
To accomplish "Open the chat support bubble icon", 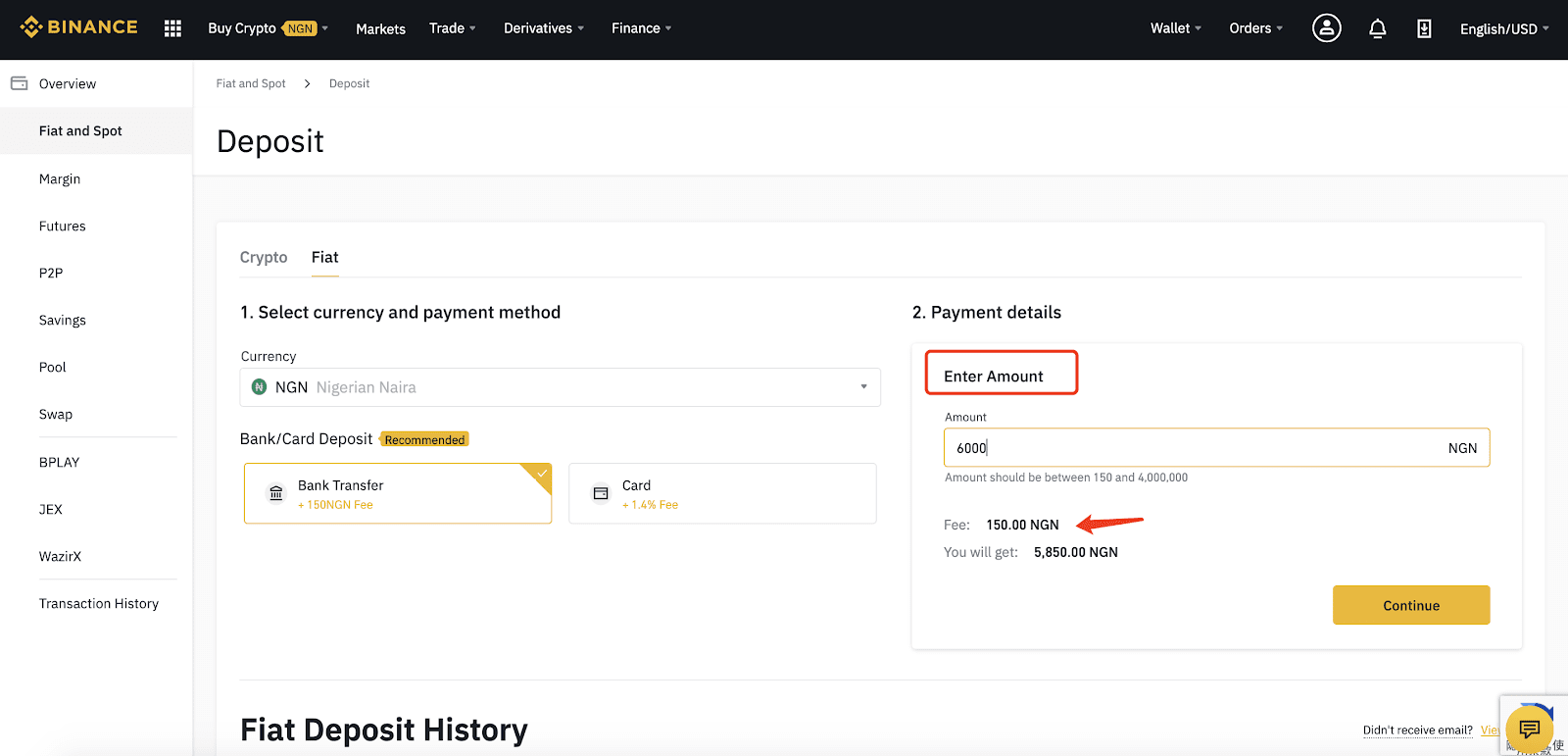I will click(x=1529, y=729).
